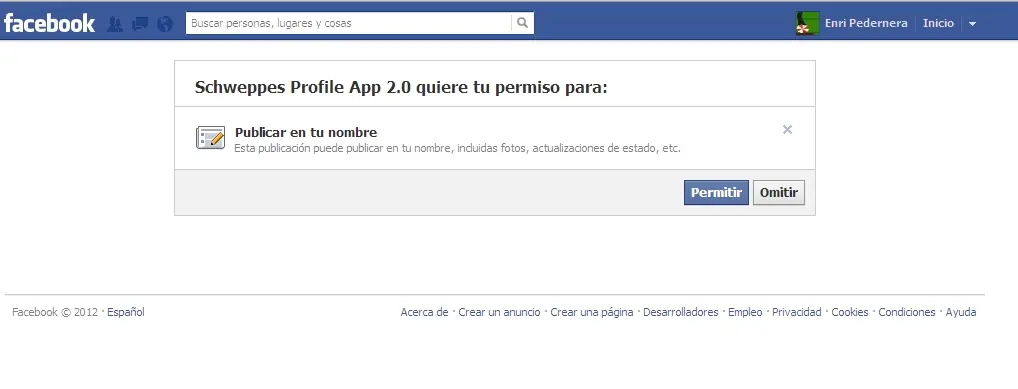Click 'Facebook © 2012' footer text
The image size is (1018, 389).
pos(55,312)
